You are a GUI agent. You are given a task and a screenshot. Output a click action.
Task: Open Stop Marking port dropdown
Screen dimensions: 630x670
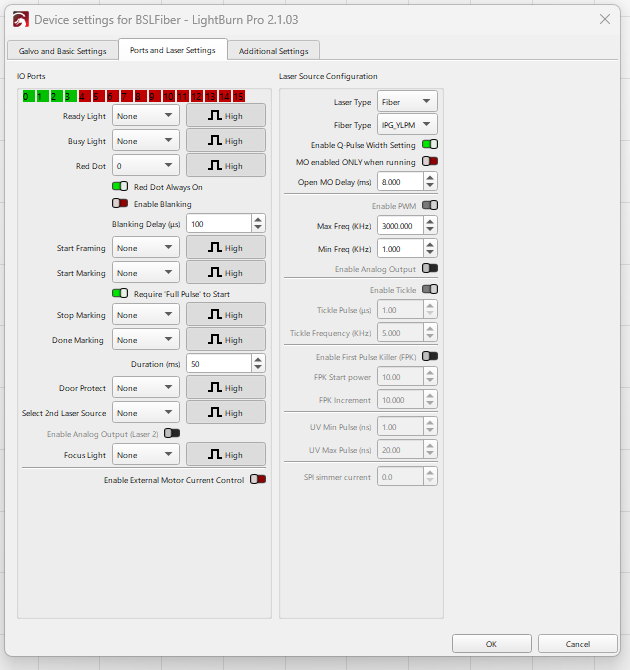pyautogui.click(x=146, y=314)
